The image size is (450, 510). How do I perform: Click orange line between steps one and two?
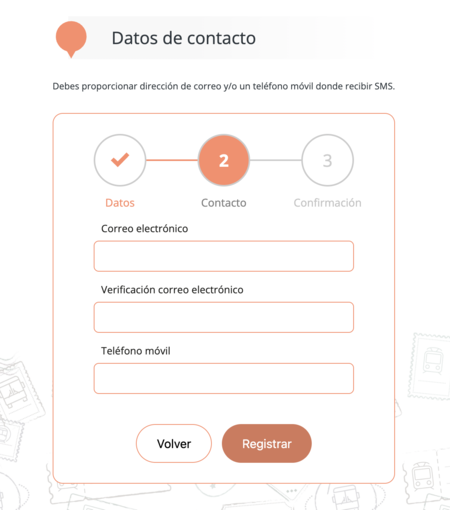172,160
